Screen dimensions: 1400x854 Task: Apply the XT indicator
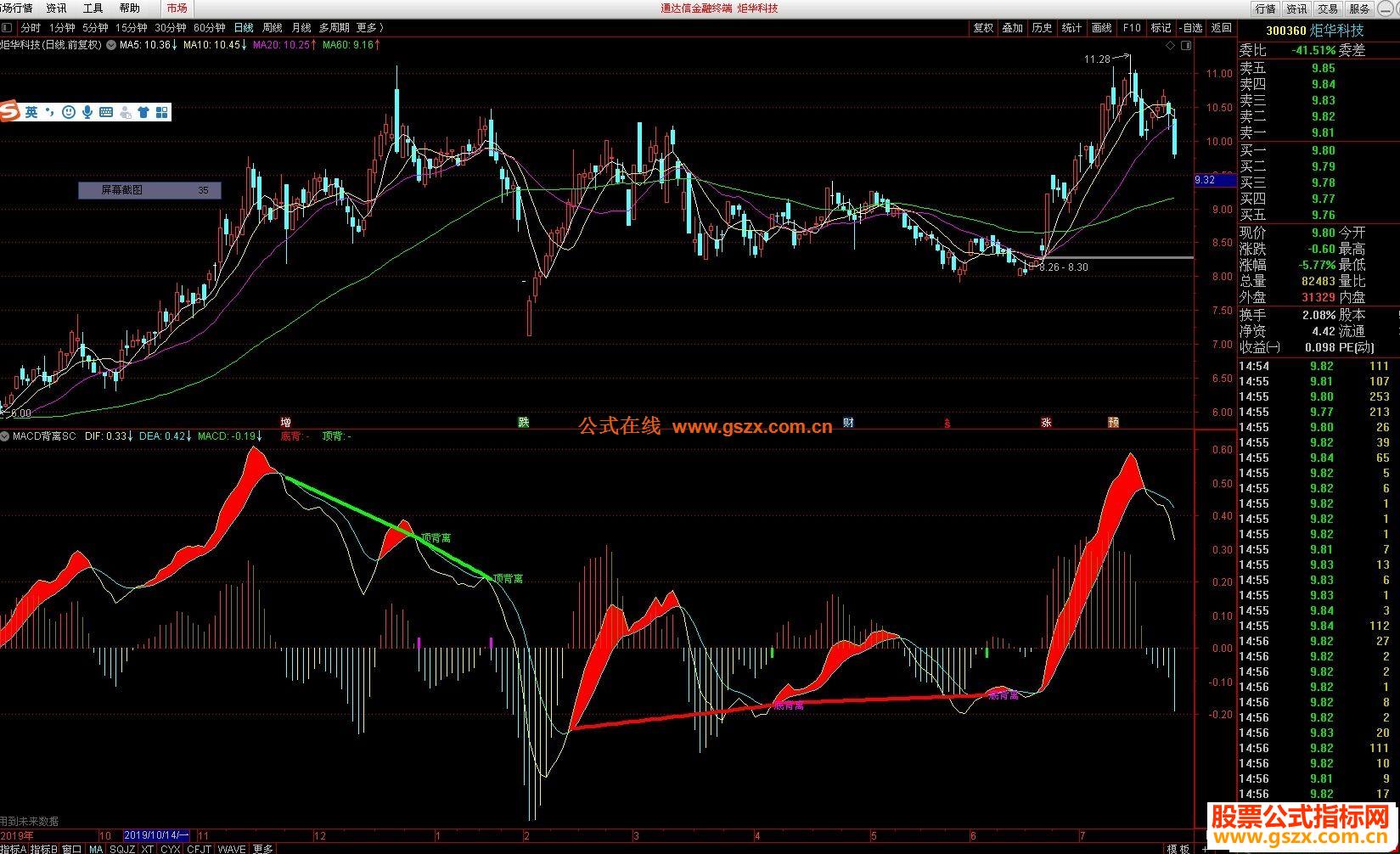(x=148, y=848)
